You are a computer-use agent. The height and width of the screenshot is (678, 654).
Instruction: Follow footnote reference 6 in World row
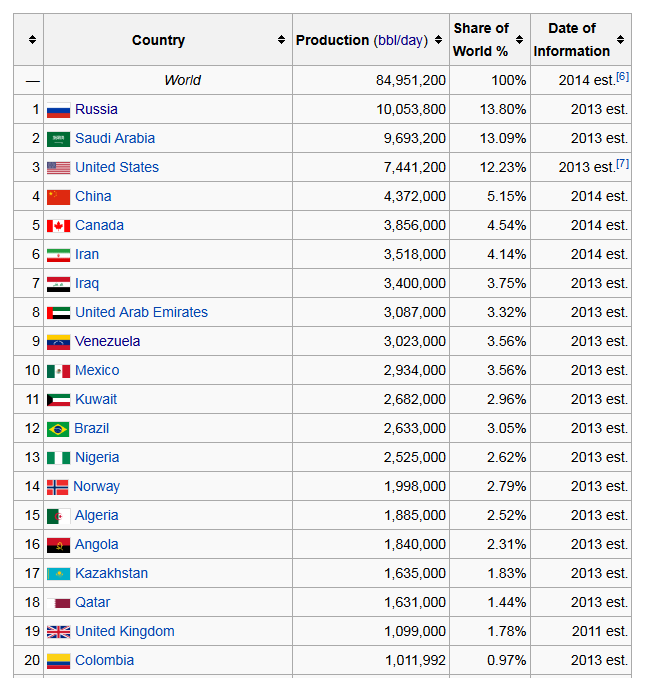click(x=622, y=76)
